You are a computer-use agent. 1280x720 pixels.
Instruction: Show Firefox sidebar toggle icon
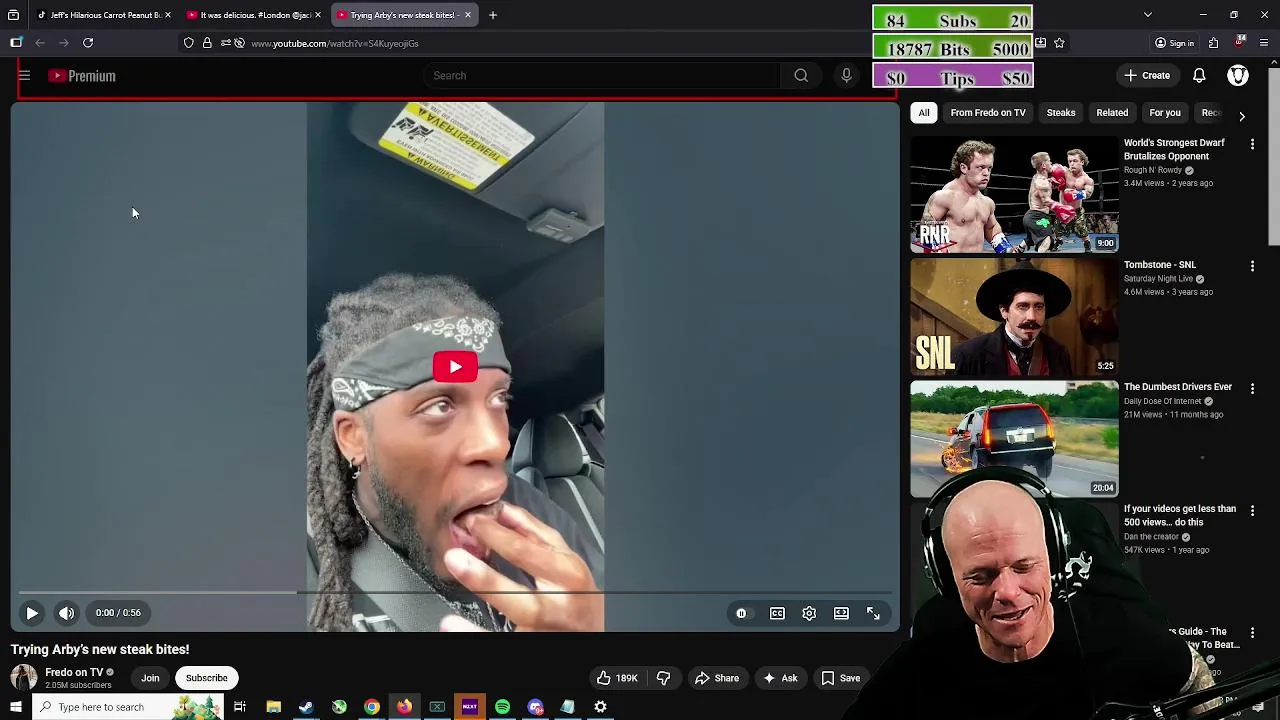point(16,43)
